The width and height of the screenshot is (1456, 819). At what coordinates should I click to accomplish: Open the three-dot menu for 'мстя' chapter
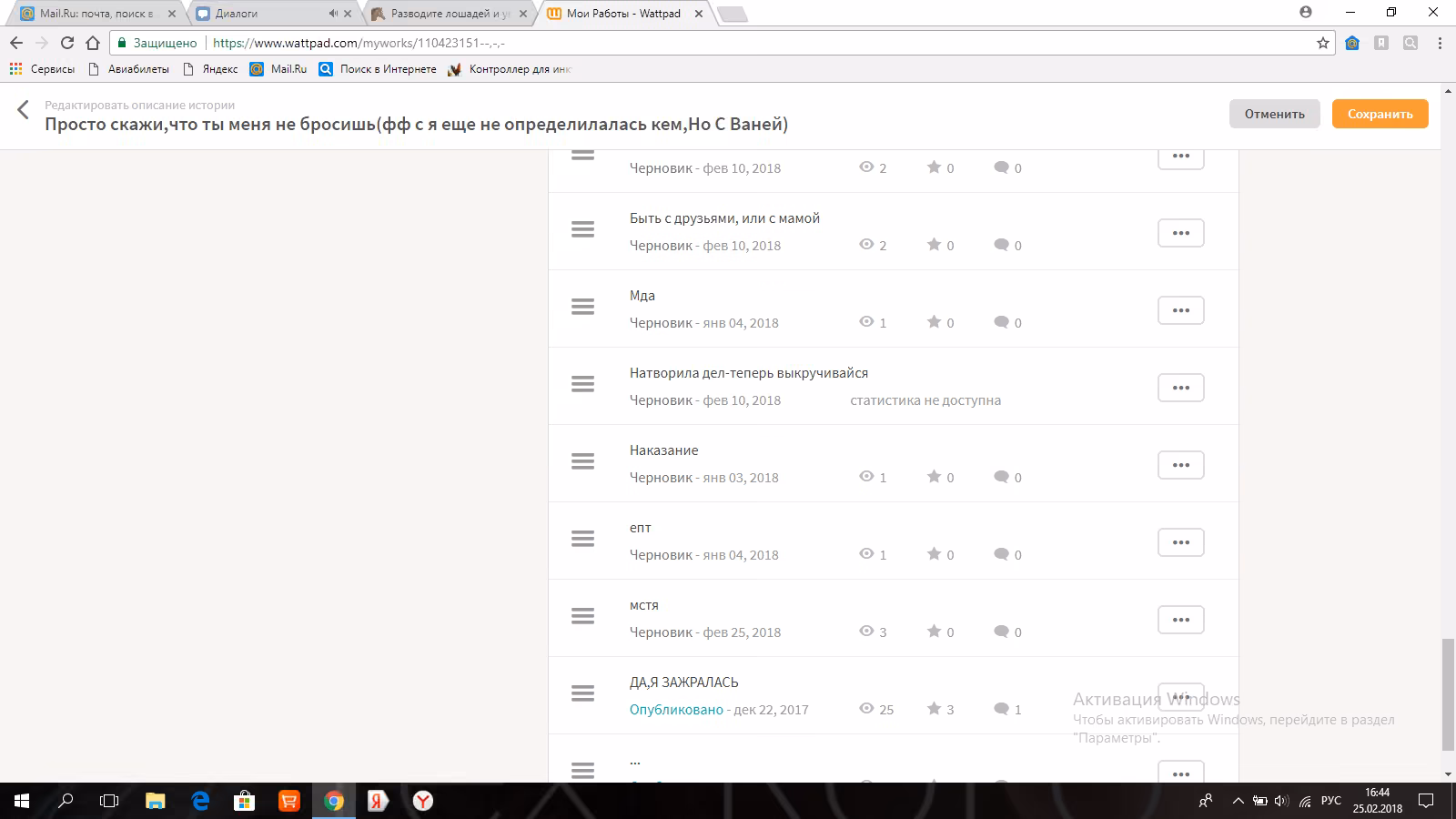[1181, 620]
